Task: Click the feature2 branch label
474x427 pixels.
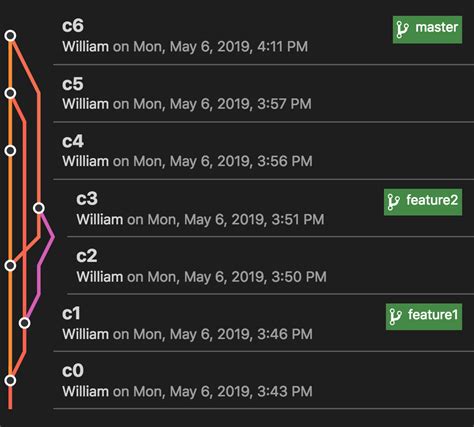Action: click(423, 202)
